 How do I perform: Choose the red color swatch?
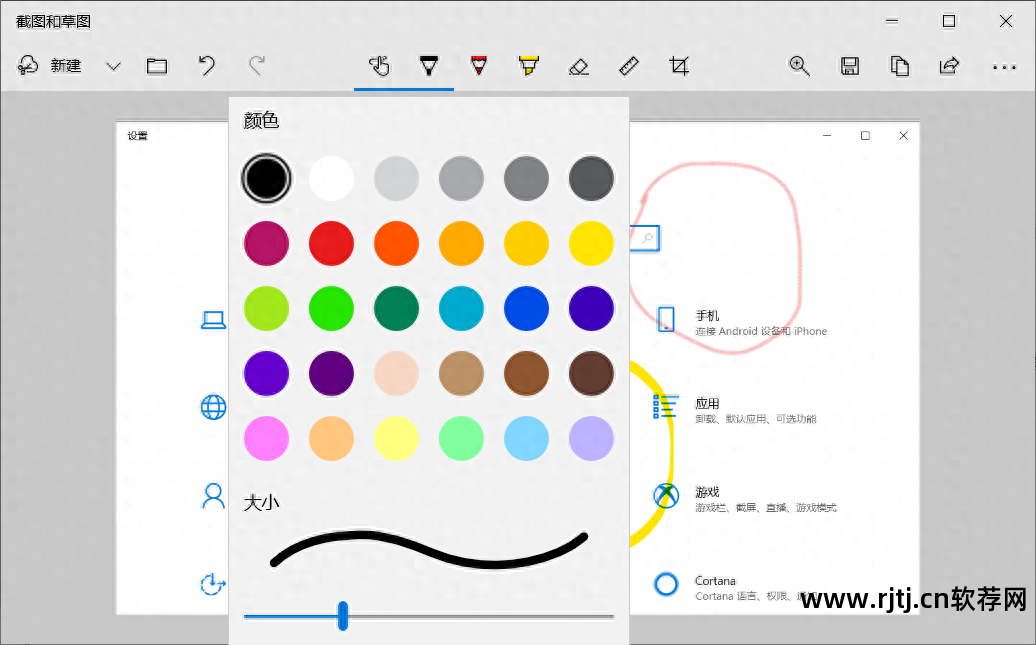(331, 244)
